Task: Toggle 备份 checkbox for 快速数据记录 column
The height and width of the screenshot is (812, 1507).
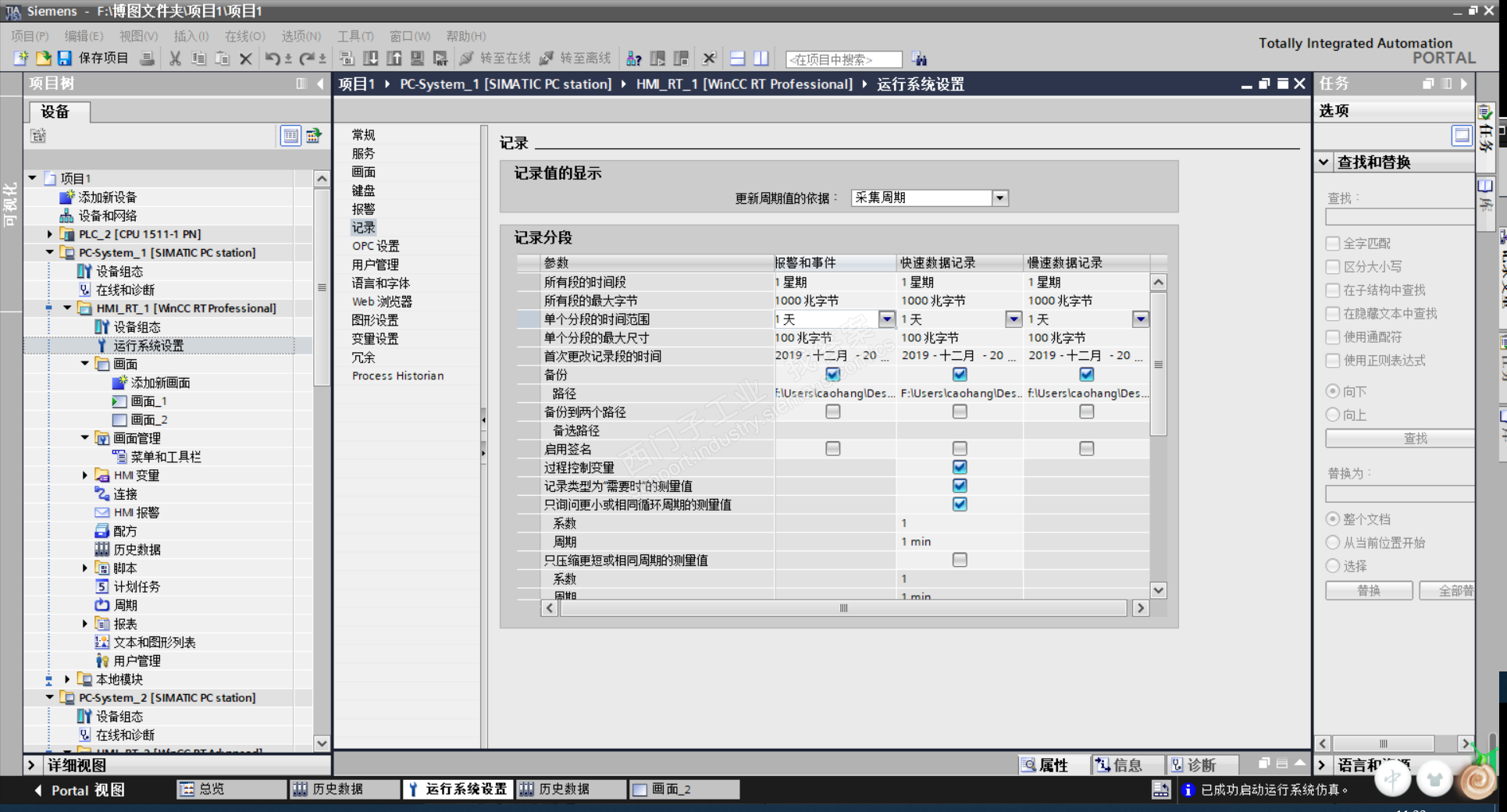Action: tap(960, 375)
